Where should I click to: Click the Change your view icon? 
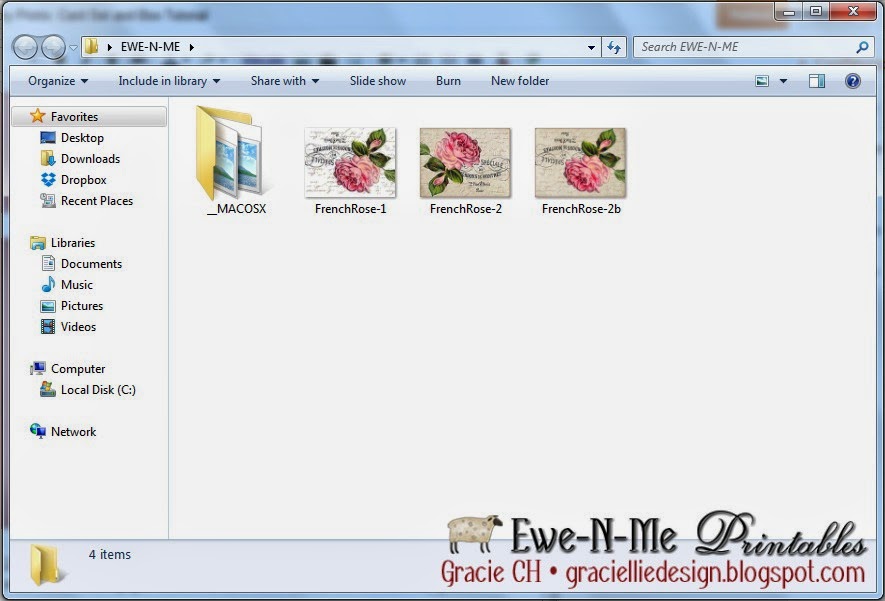pyautogui.click(x=762, y=81)
